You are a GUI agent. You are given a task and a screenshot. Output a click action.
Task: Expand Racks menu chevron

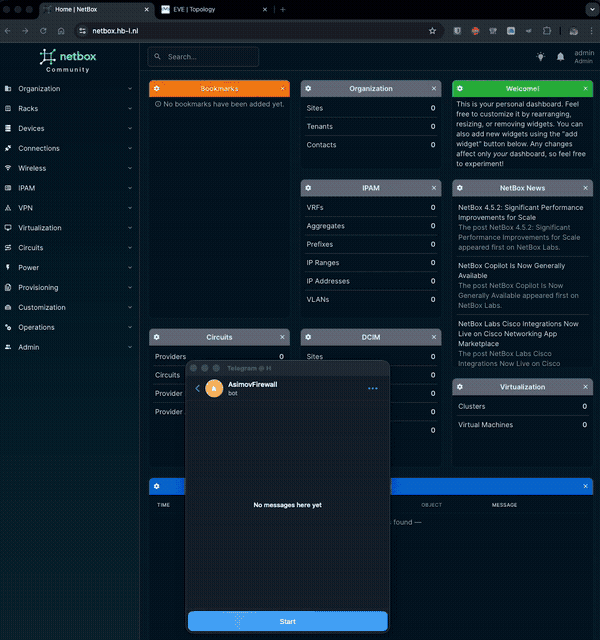130,109
